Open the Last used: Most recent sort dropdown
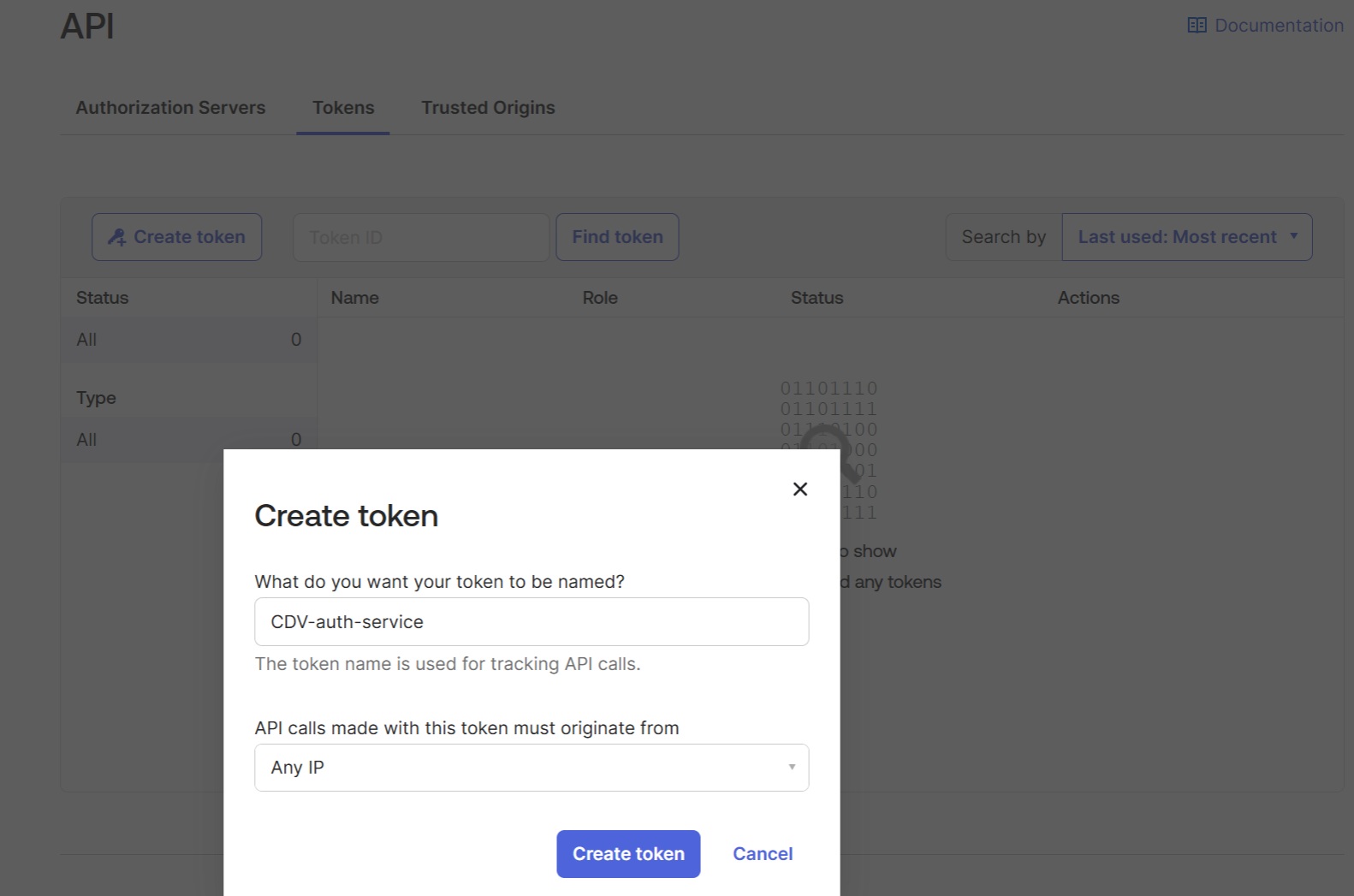This screenshot has height=896, width=1354. [1186, 237]
